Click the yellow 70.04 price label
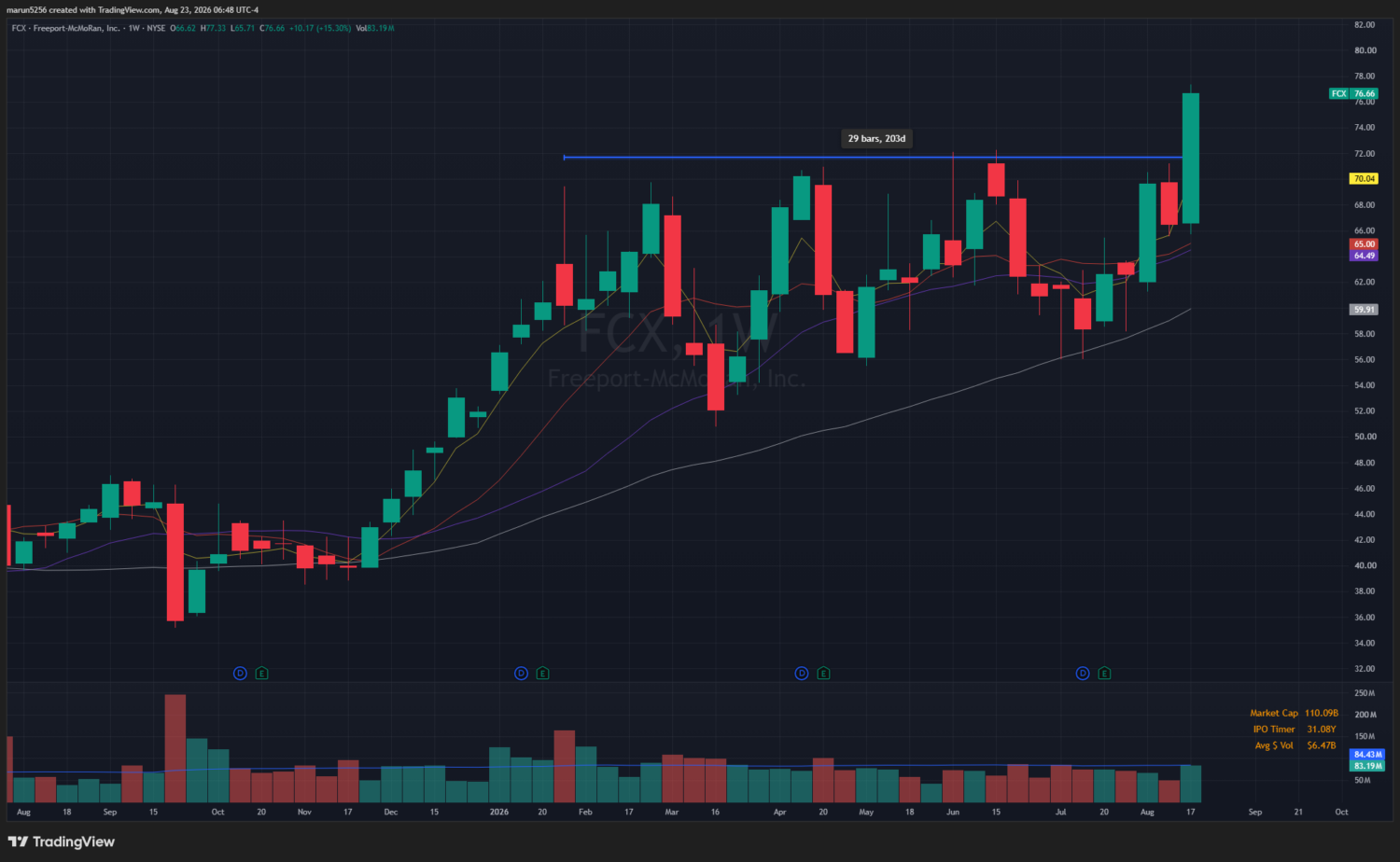The height and width of the screenshot is (862, 1400). 1365,178
